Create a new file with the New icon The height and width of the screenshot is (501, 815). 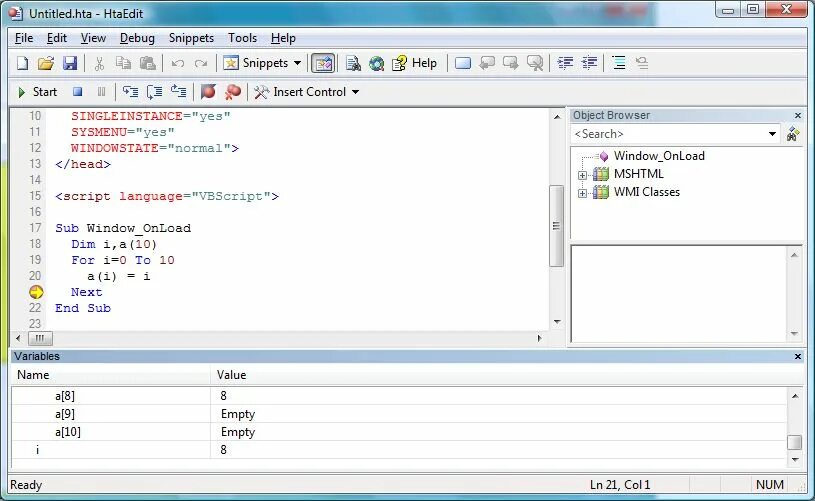[22, 63]
